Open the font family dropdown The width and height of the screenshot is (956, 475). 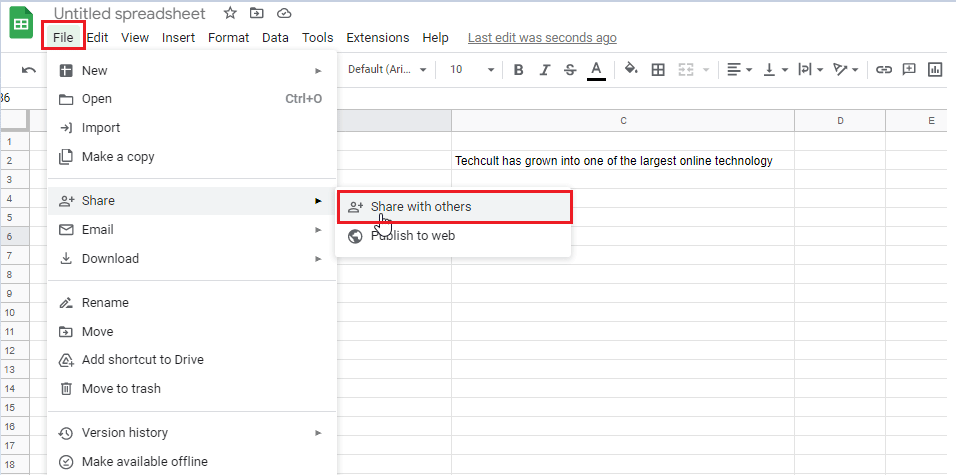(387, 70)
